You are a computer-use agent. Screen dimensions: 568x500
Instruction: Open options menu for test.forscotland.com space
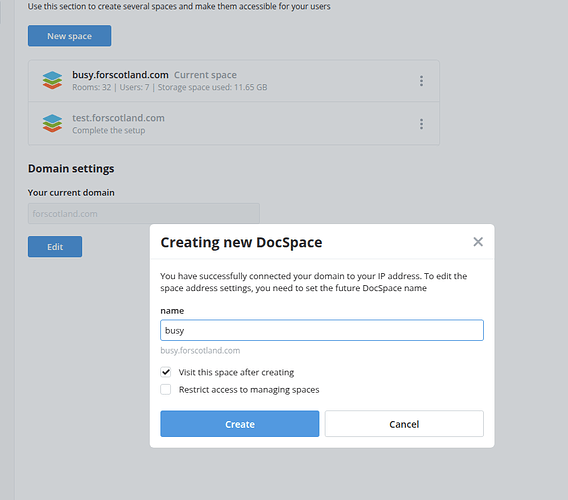point(421,124)
